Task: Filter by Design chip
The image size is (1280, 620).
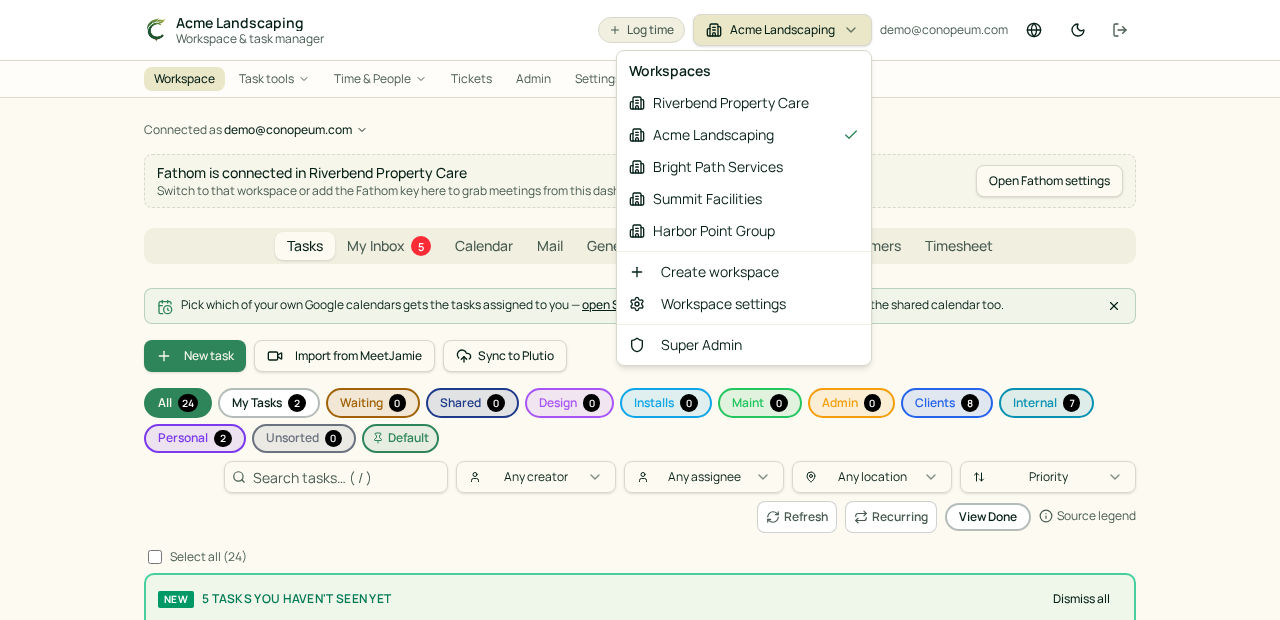Action: [x=569, y=403]
